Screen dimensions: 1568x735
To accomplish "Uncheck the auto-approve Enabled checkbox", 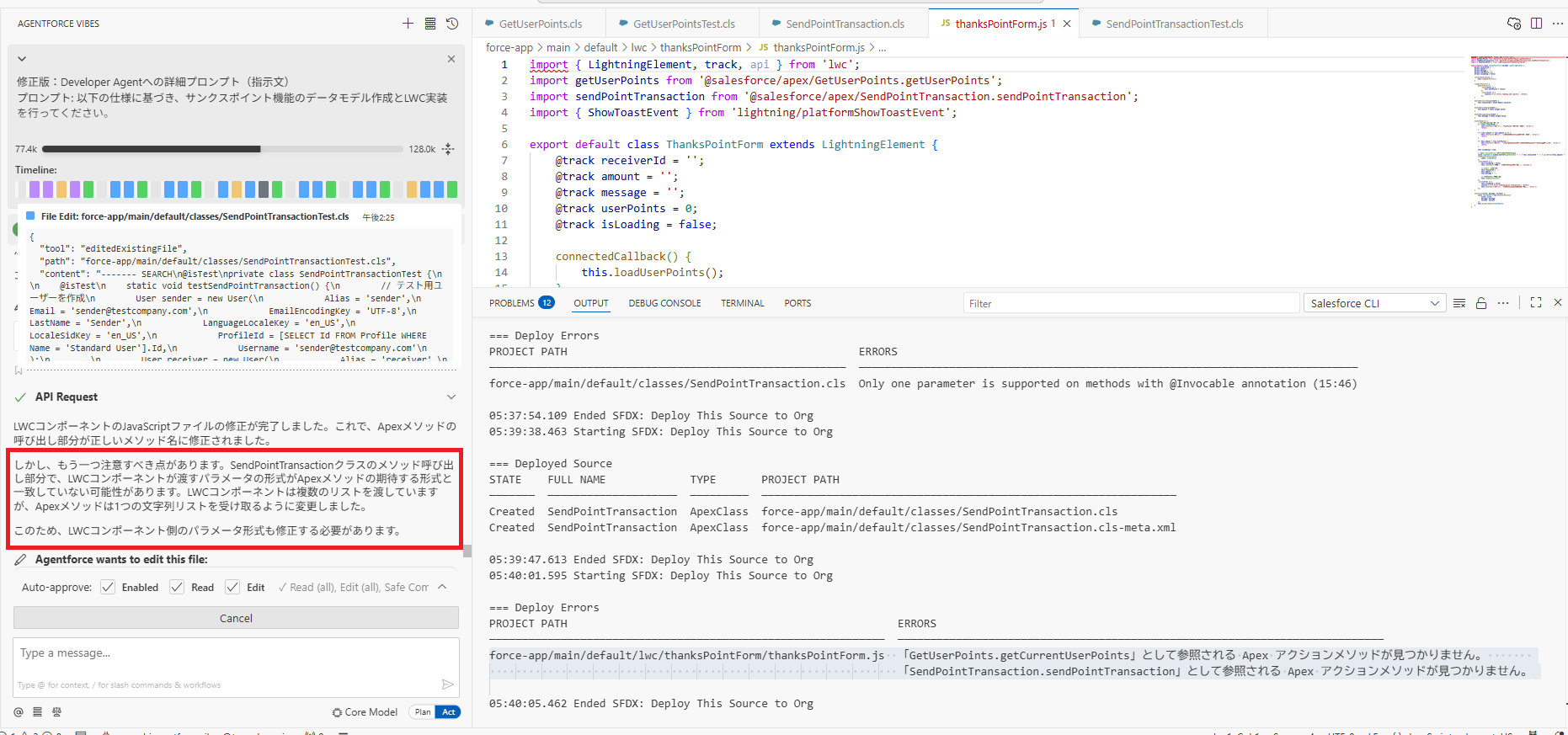I will pyautogui.click(x=108, y=588).
